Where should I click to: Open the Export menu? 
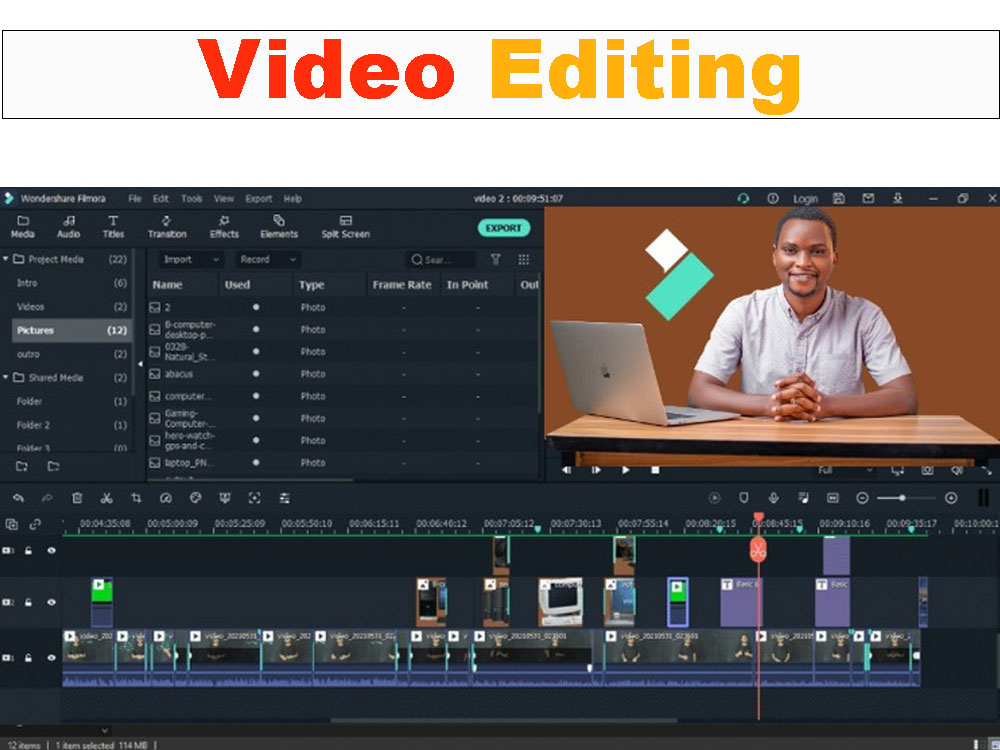pos(258,198)
